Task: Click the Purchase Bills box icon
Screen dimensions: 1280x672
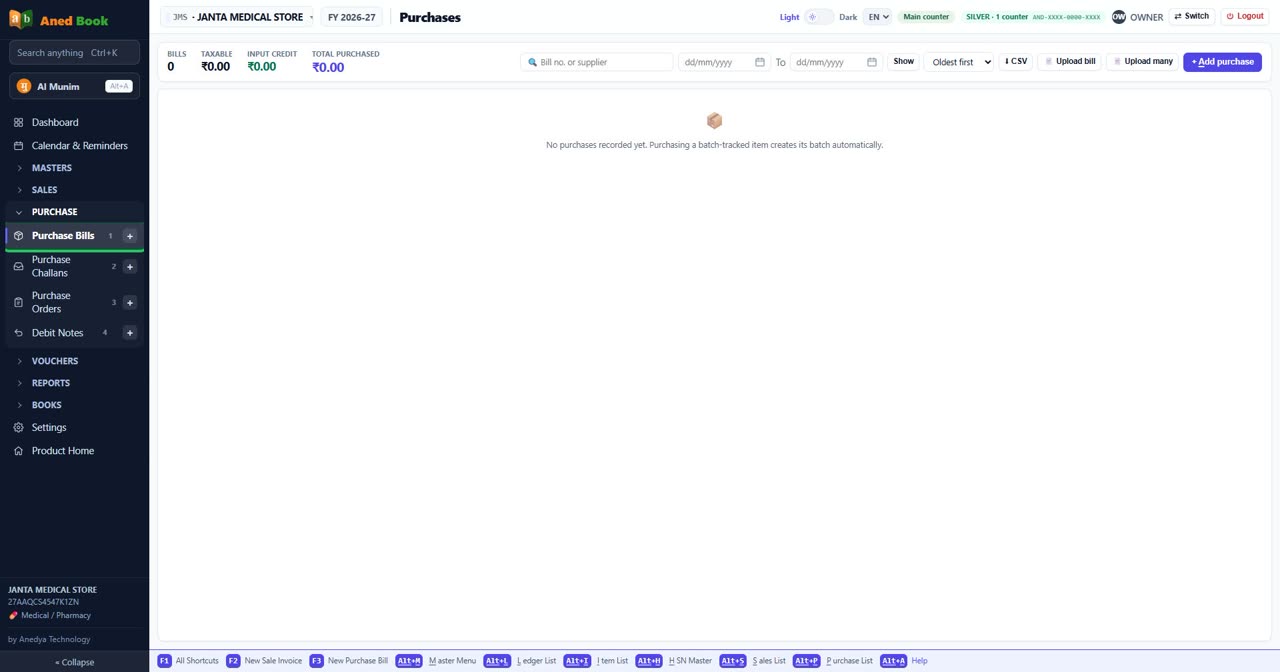Action: coord(18,236)
